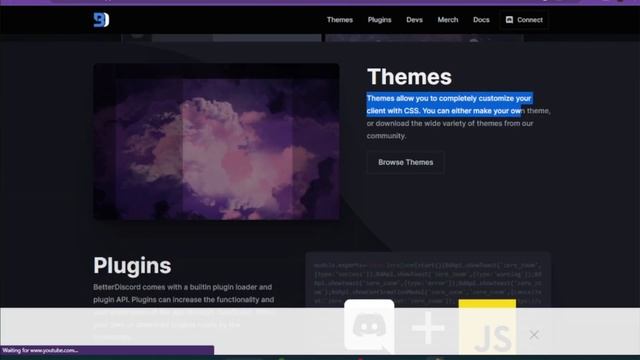The width and height of the screenshot is (640, 360).
Task: Click the Plugins section heading
Action: 132,265
